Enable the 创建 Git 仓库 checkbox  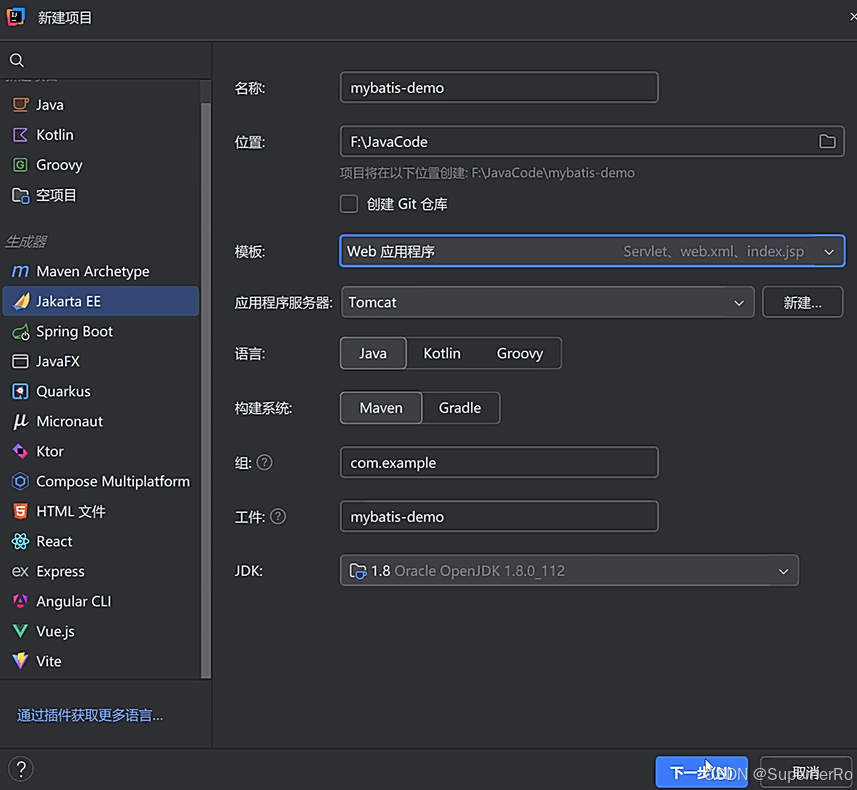[349, 204]
